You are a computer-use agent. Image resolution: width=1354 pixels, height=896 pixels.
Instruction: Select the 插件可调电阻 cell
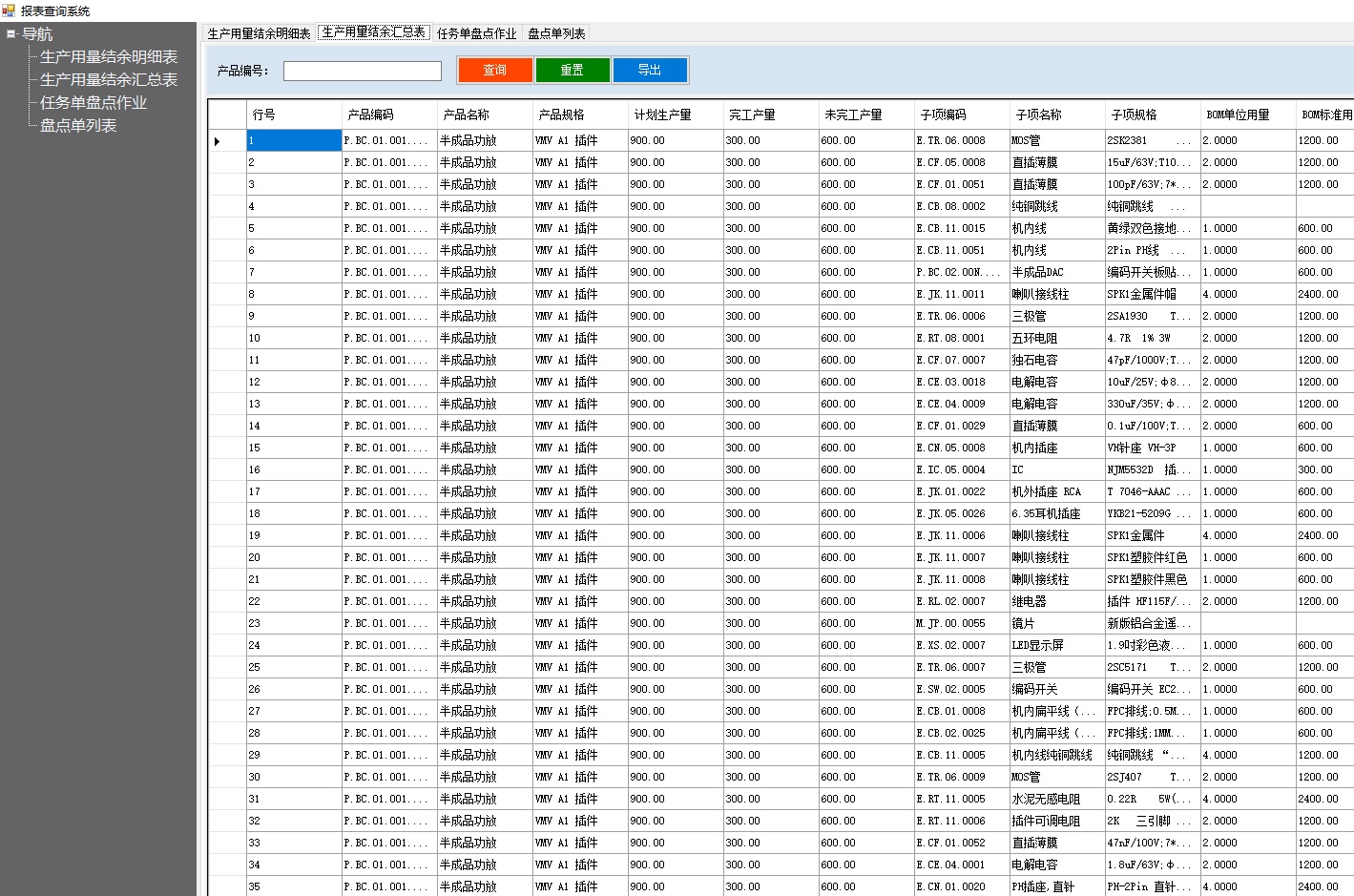click(x=1057, y=822)
